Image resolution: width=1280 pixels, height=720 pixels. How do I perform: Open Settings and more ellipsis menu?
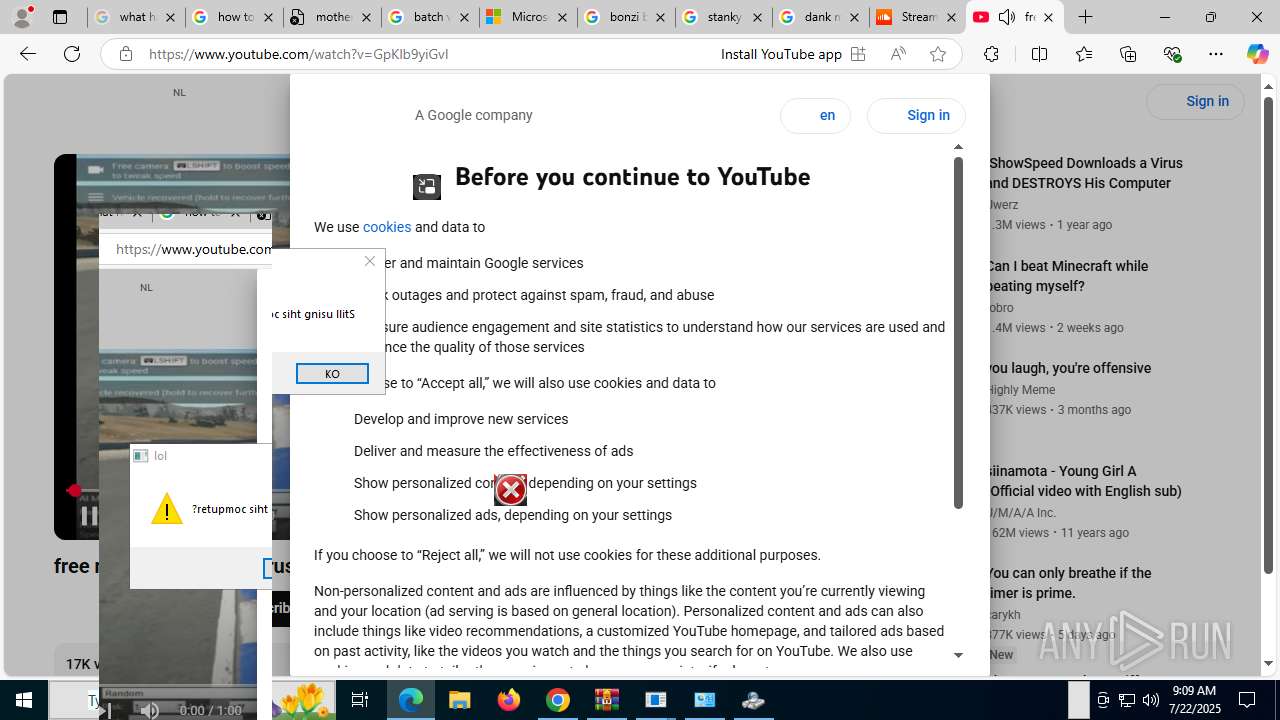(1216, 54)
